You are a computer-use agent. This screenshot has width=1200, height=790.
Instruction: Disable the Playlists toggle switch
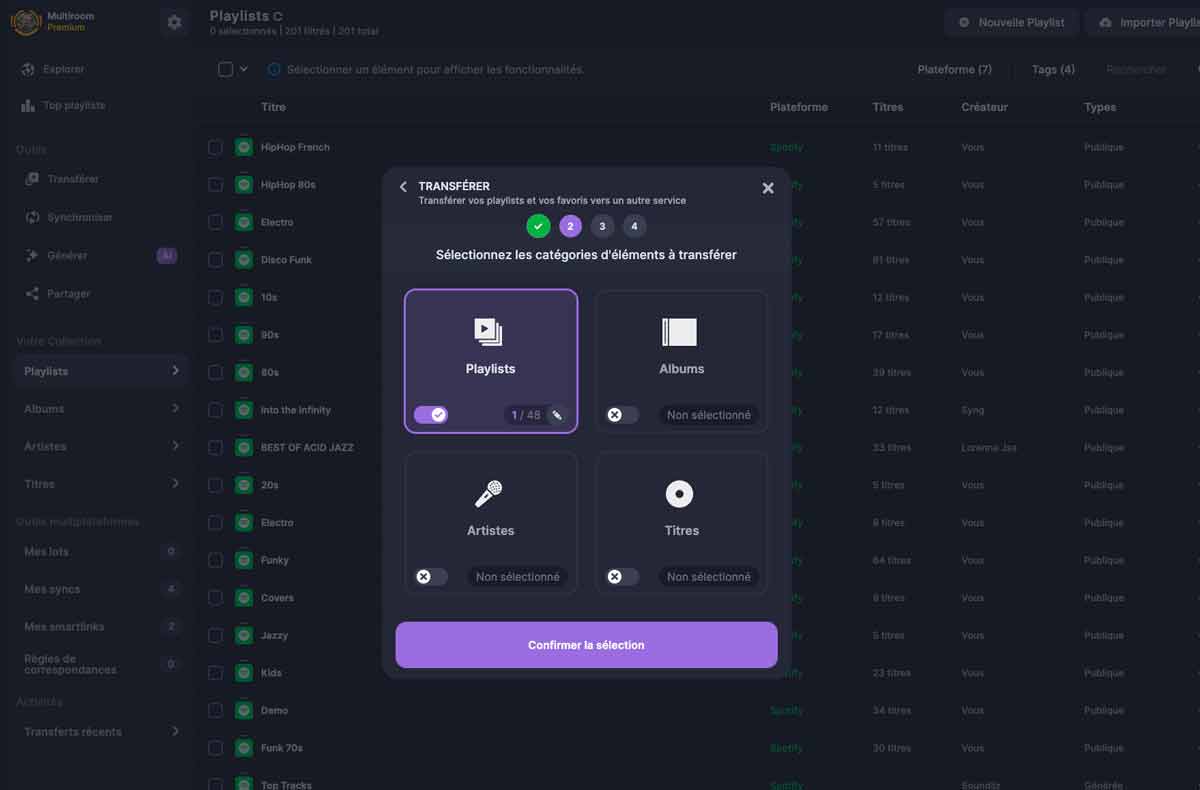(x=431, y=415)
